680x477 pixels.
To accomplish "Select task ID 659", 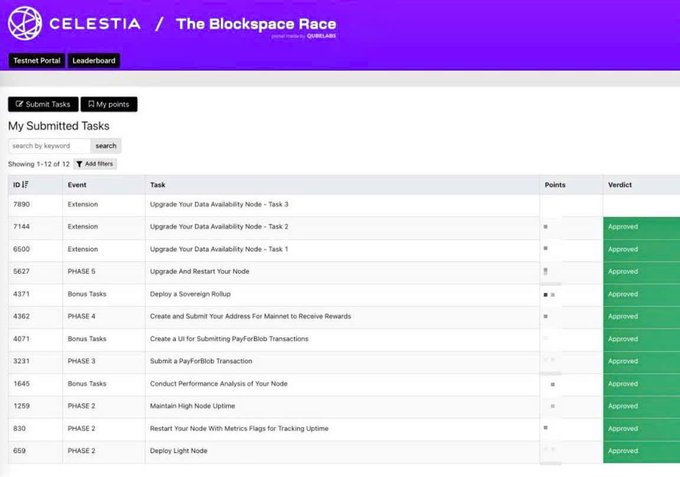I will pyautogui.click(x=19, y=451).
